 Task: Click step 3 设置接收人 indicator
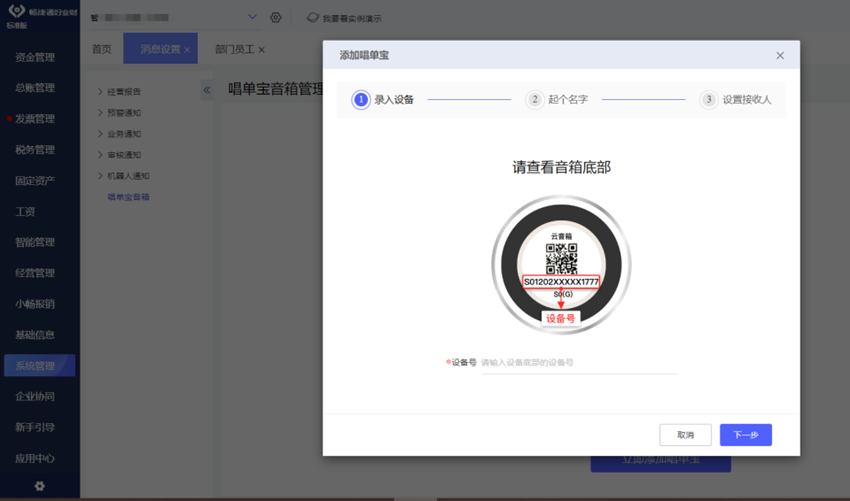(x=735, y=100)
